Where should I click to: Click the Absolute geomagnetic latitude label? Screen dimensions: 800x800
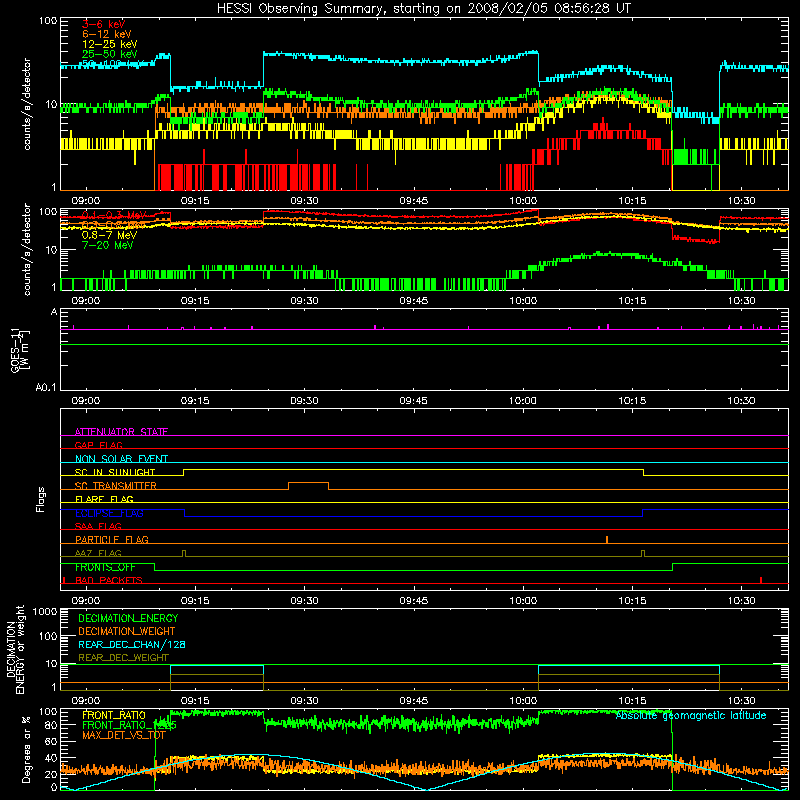point(691,715)
